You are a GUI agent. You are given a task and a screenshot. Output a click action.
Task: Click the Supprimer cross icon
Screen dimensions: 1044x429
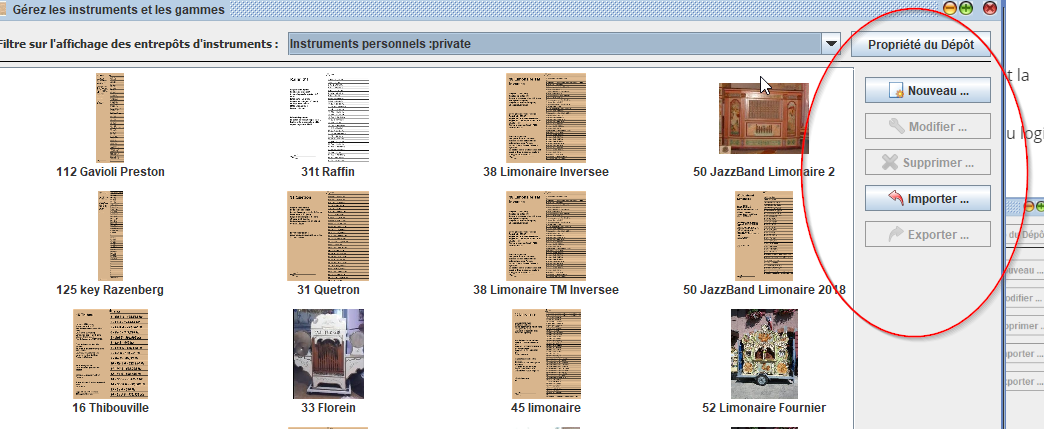pos(890,163)
